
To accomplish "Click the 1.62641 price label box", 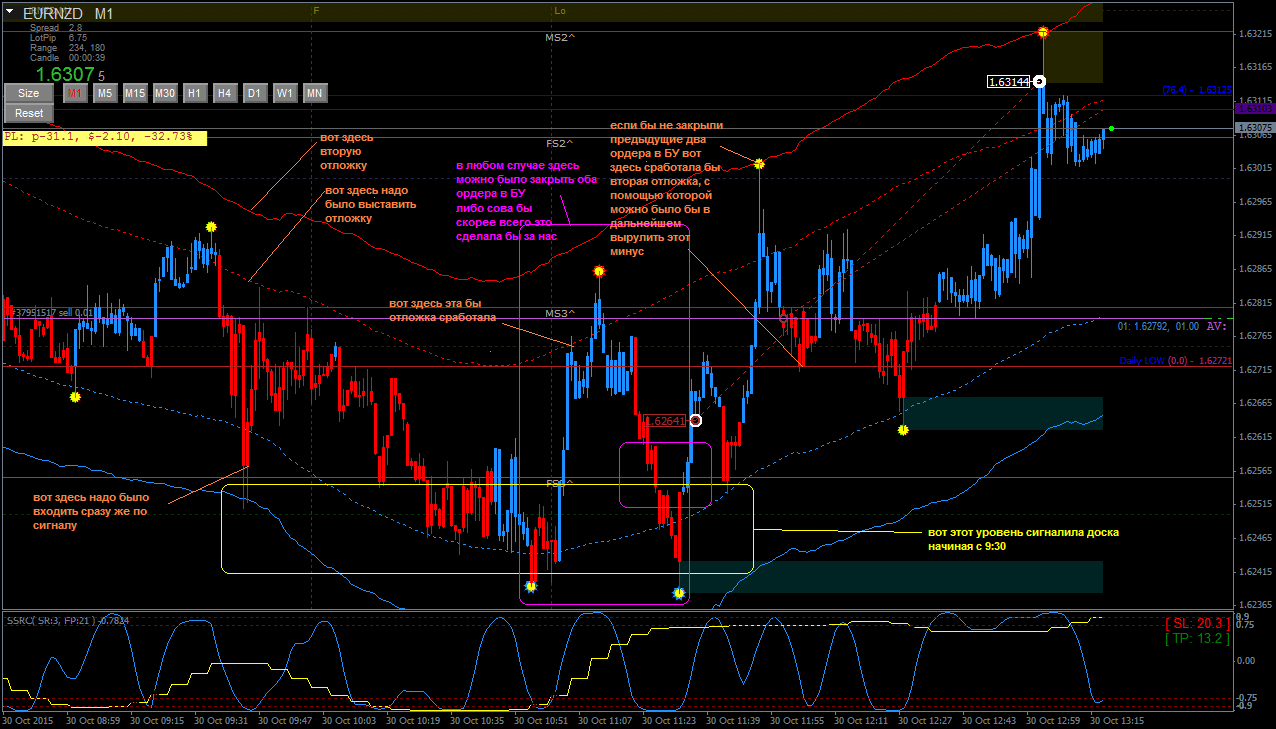I will click(x=664, y=422).
